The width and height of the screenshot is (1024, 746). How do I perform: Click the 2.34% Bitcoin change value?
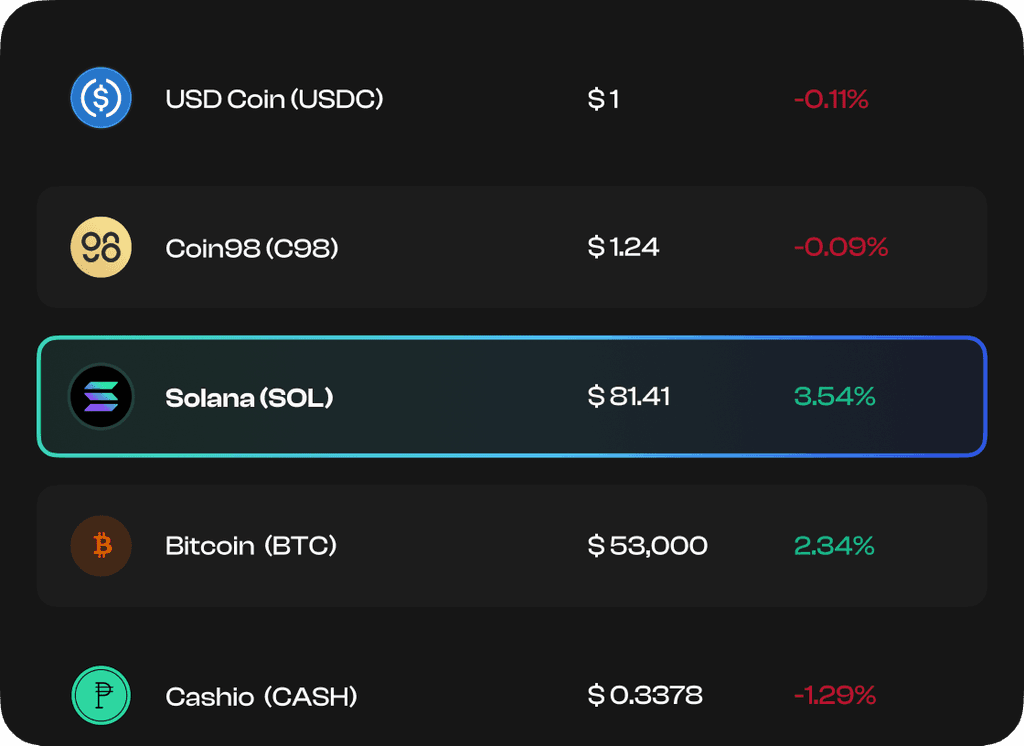pyautogui.click(x=834, y=546)
